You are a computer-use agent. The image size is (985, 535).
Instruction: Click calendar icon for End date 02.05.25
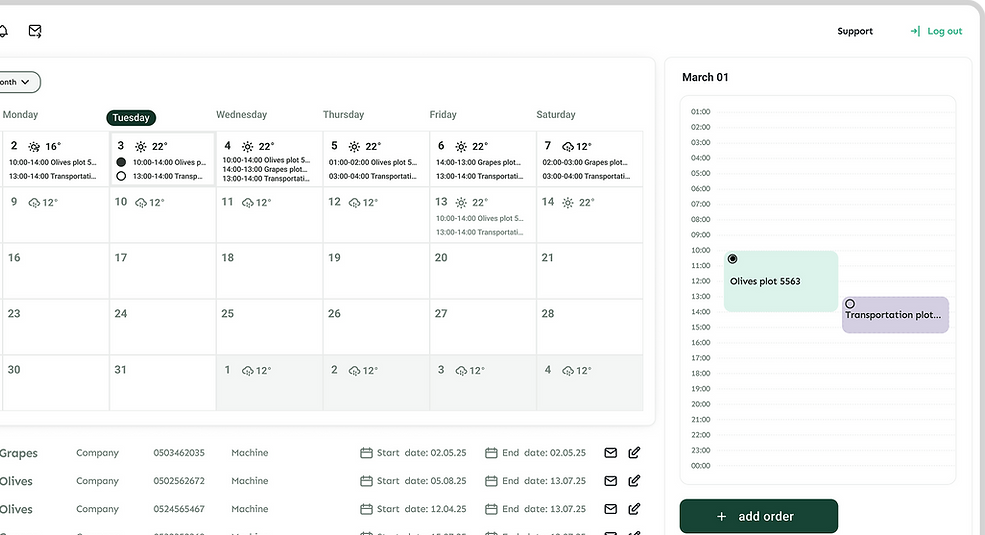(491, 453)
